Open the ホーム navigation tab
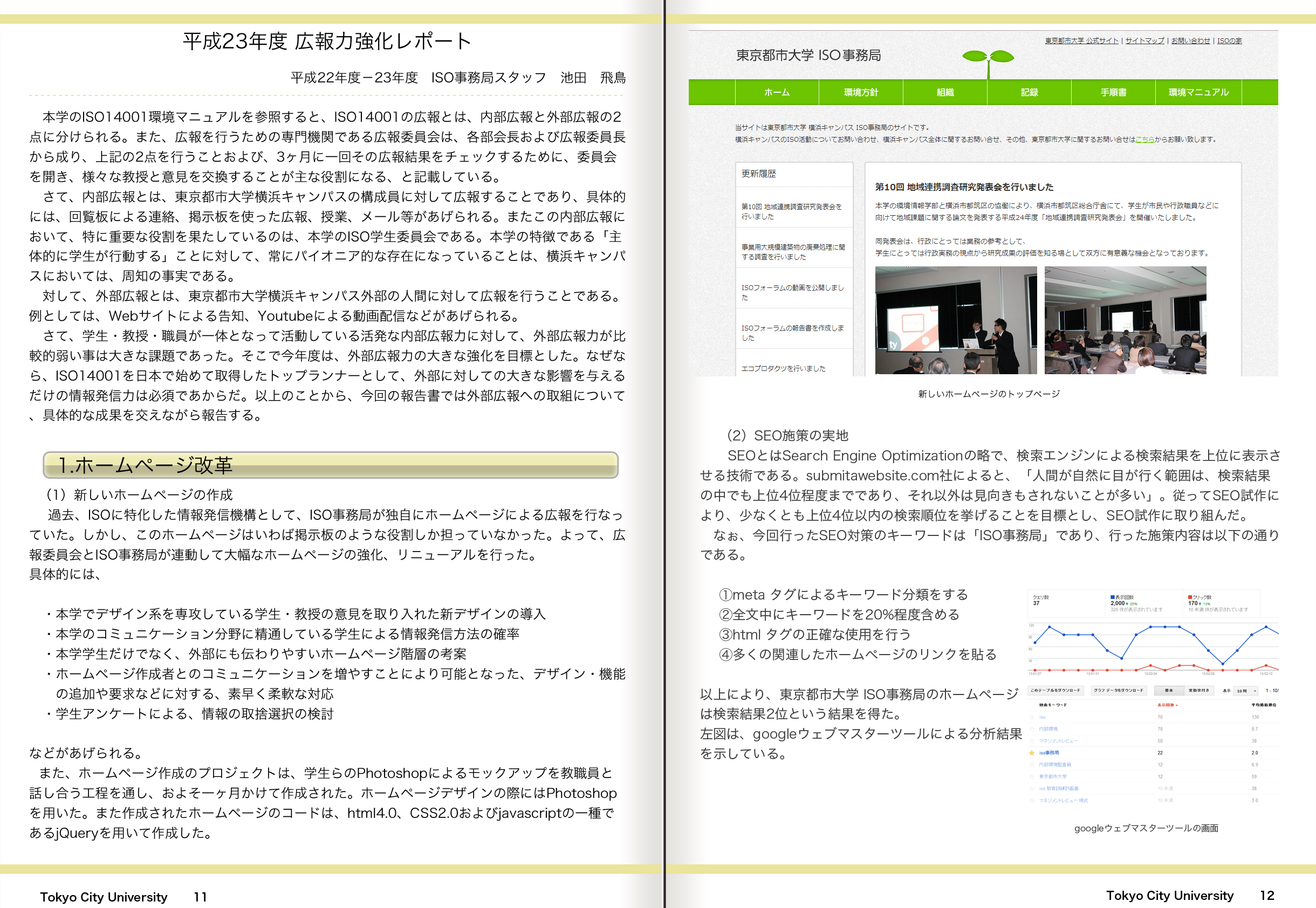The height and width of the screenshot is (908, 1316). [777, 92]
